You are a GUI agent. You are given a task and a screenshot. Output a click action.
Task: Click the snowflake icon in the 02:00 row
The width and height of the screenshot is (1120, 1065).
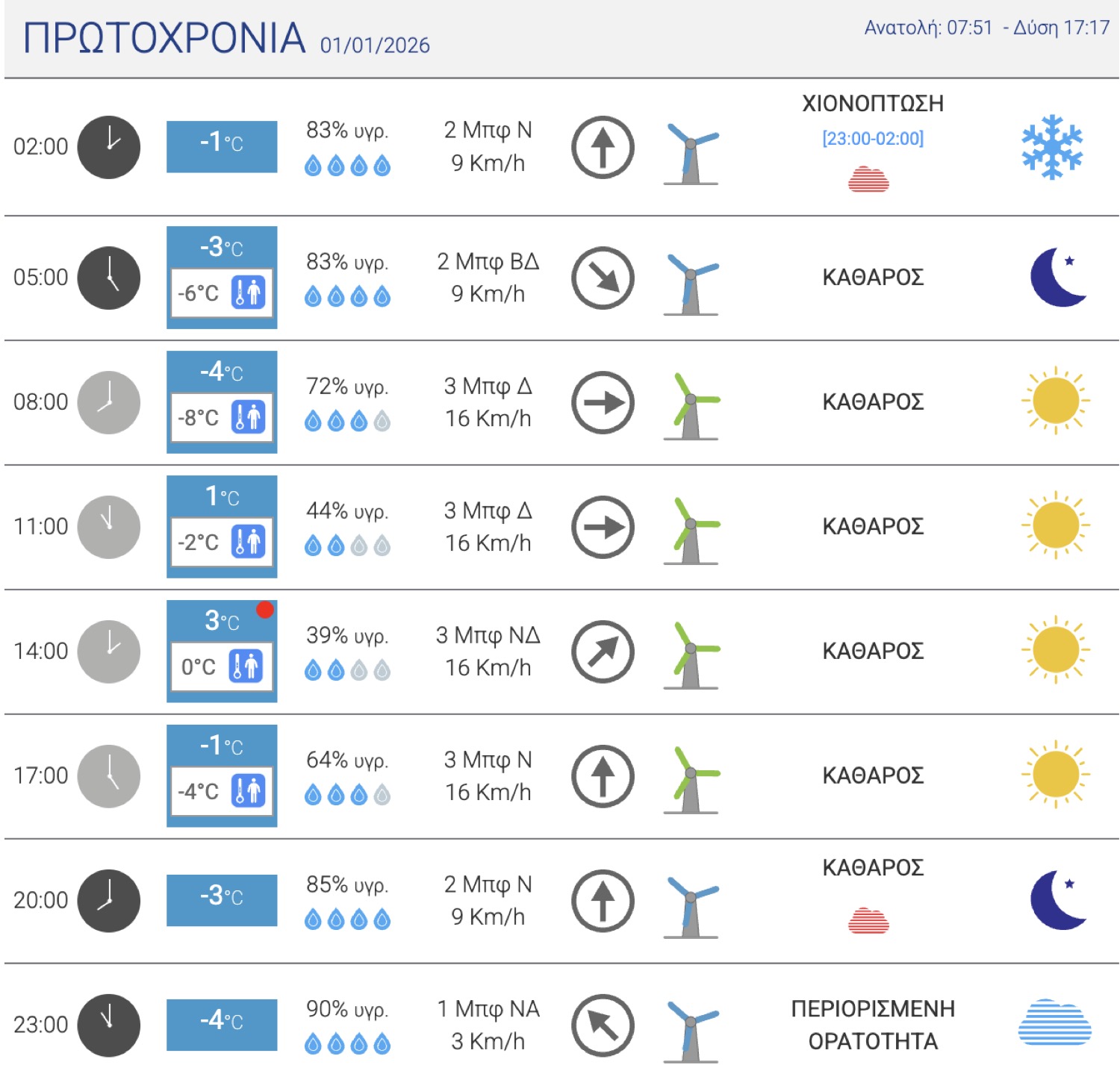1052,146
